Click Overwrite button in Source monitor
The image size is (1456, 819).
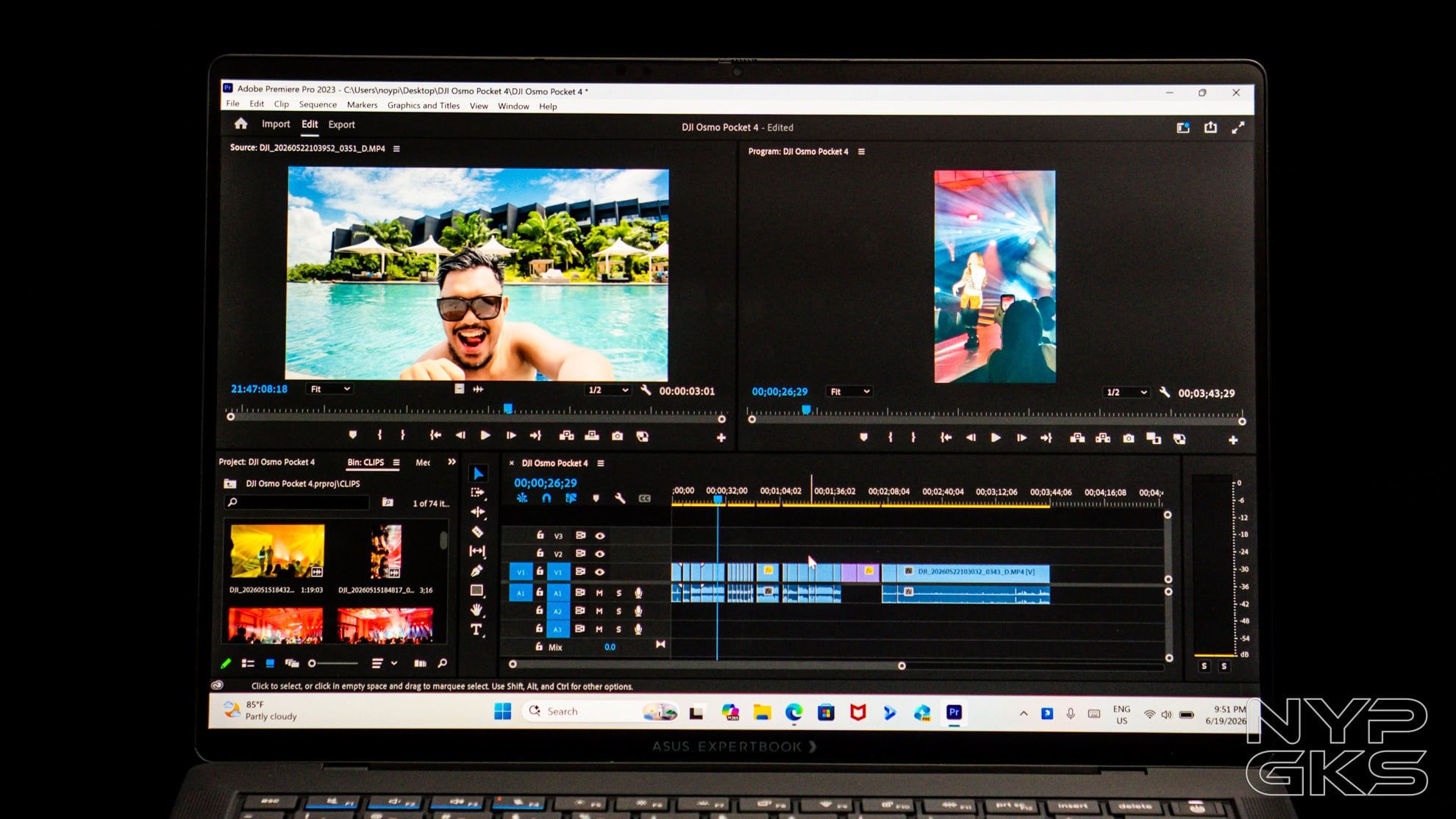[592, 436]
